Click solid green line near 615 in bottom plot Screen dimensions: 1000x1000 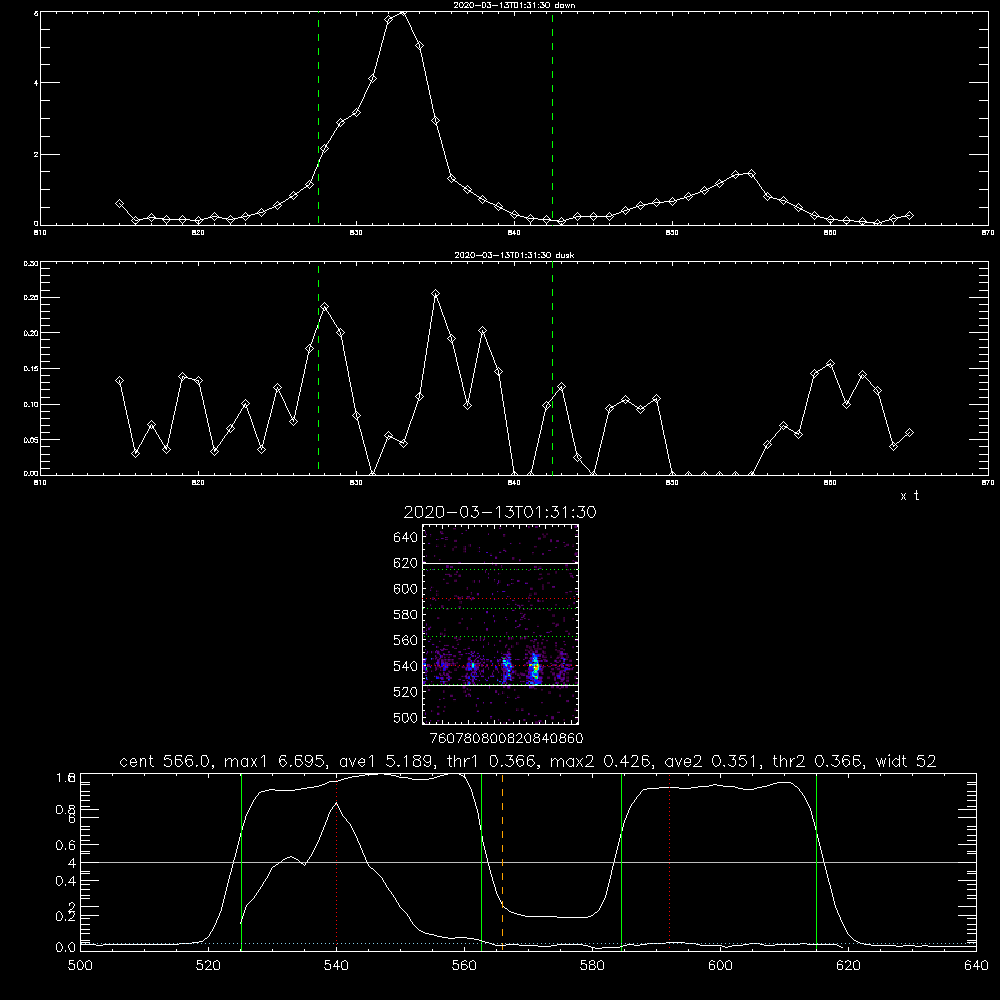coord(816,861)
